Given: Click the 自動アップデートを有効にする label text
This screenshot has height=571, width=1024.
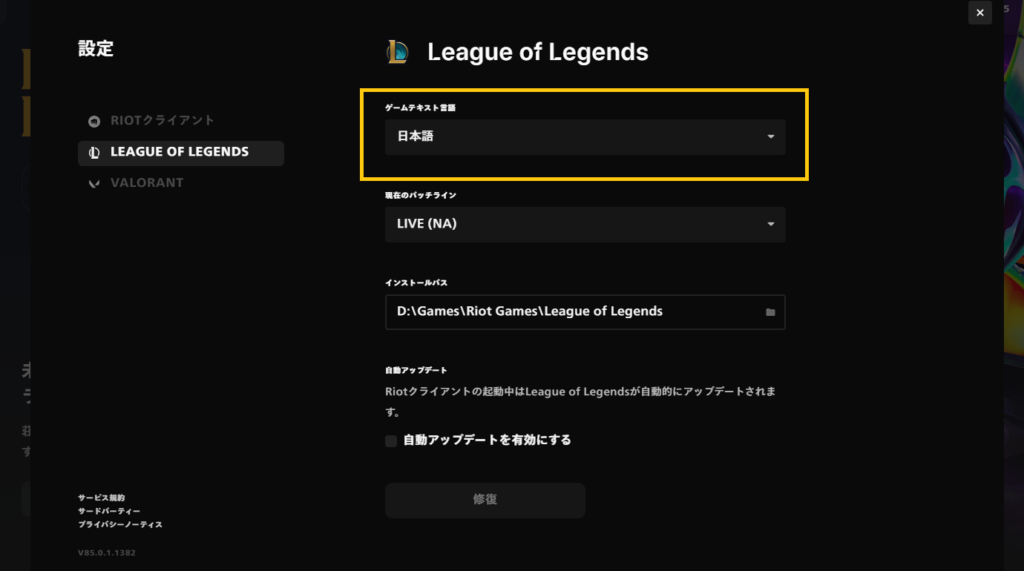Looking at the screenshot, I should tap(487, 440).
